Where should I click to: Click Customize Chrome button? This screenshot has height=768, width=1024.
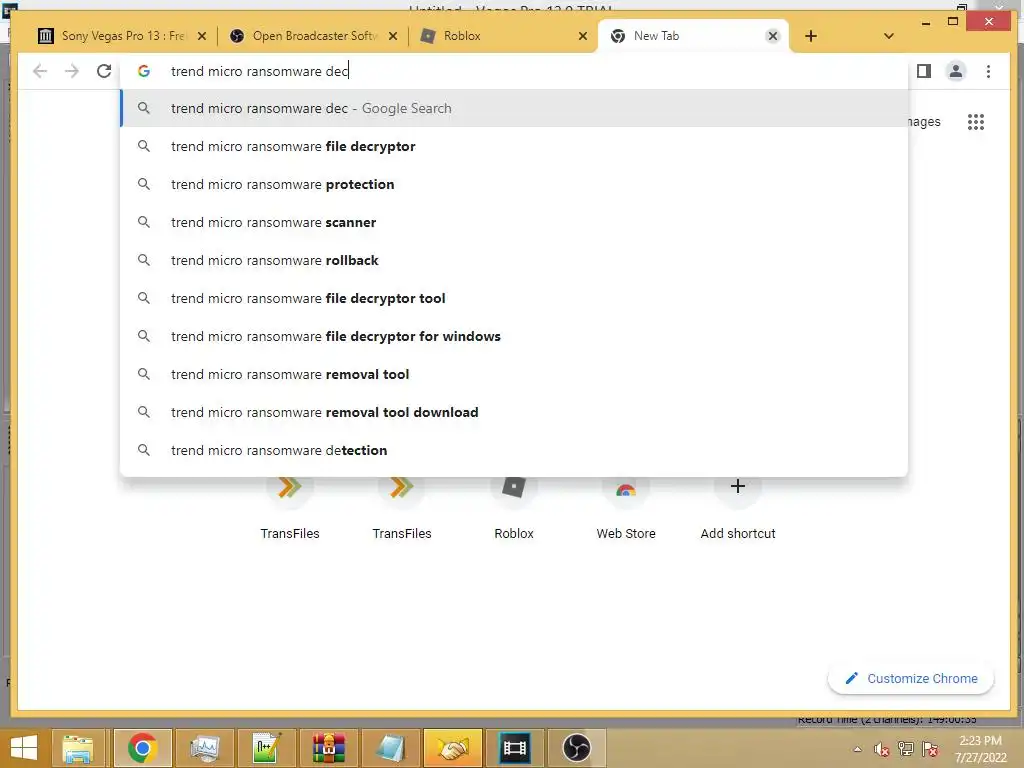911,679
